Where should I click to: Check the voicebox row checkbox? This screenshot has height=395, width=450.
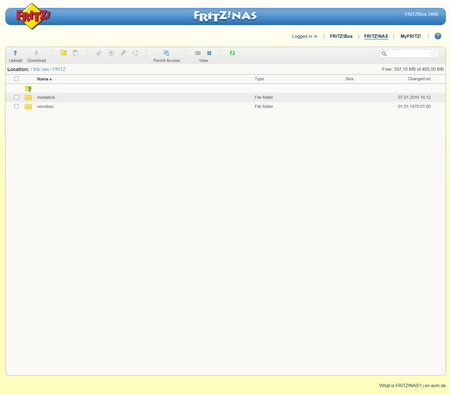point(16,106)
